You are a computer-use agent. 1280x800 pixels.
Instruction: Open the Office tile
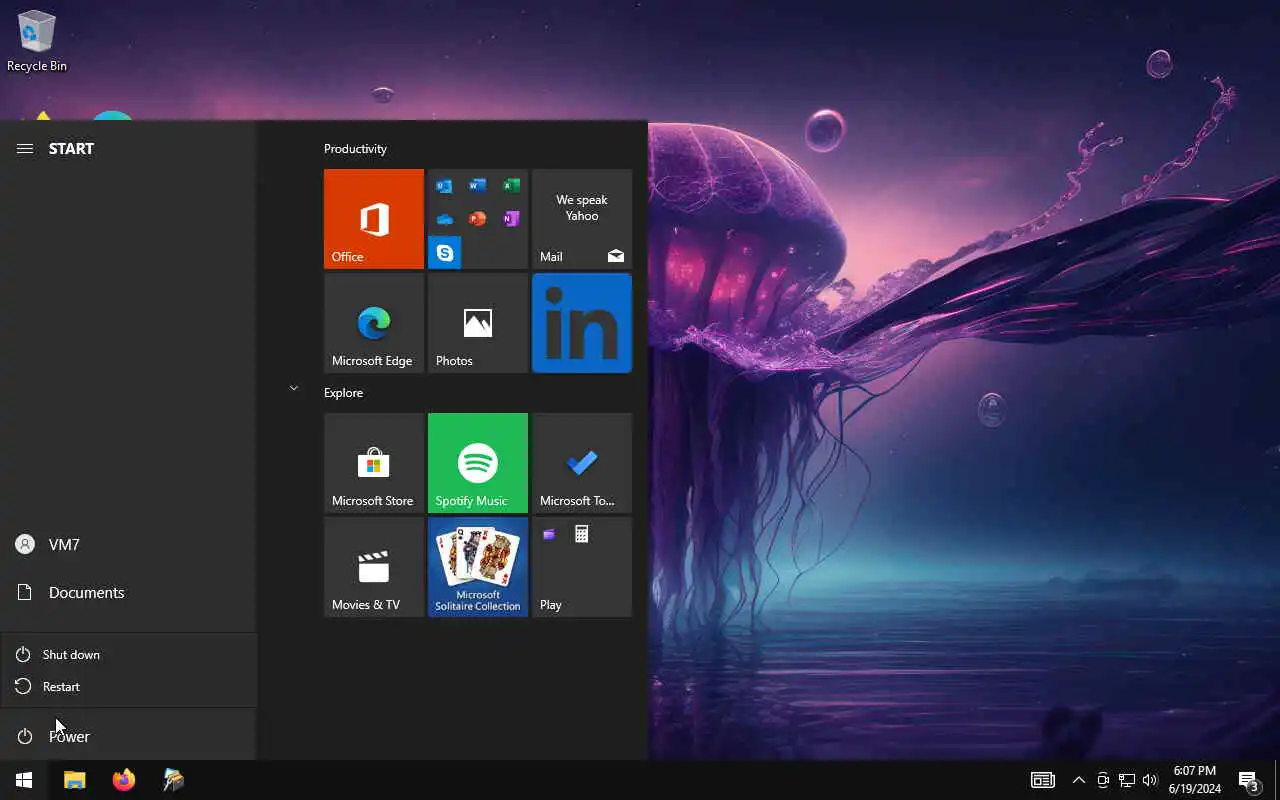click(x=374, y=219)
